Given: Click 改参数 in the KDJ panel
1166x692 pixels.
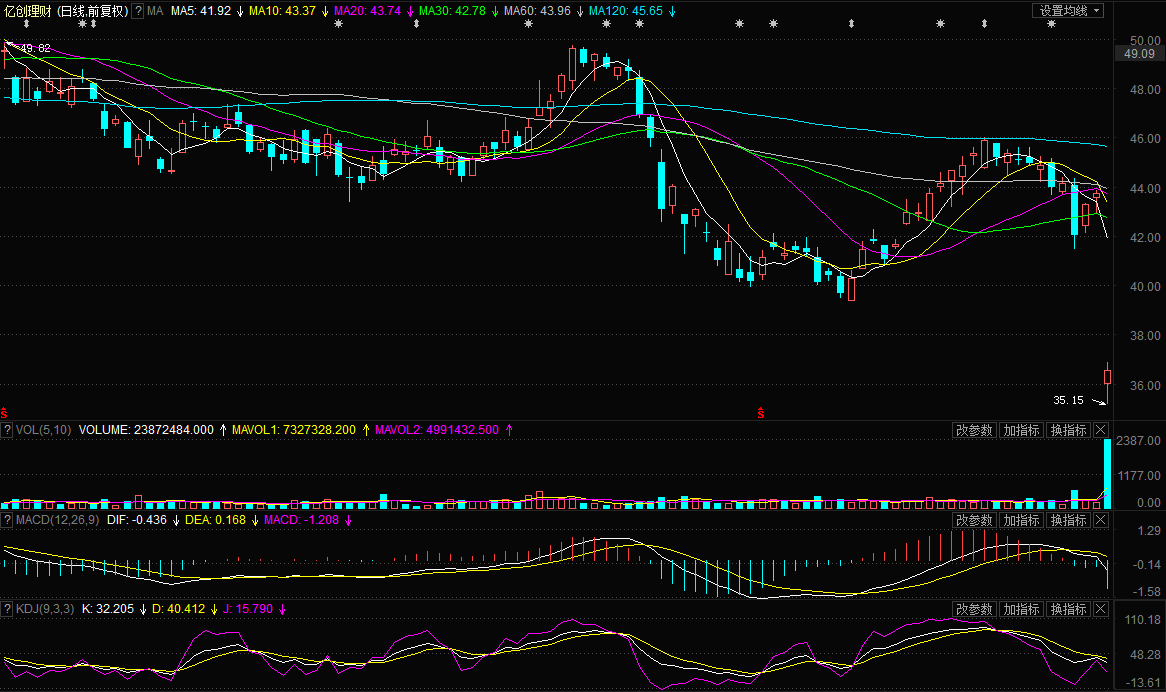Looking at the screenshot, I should 974,609.
